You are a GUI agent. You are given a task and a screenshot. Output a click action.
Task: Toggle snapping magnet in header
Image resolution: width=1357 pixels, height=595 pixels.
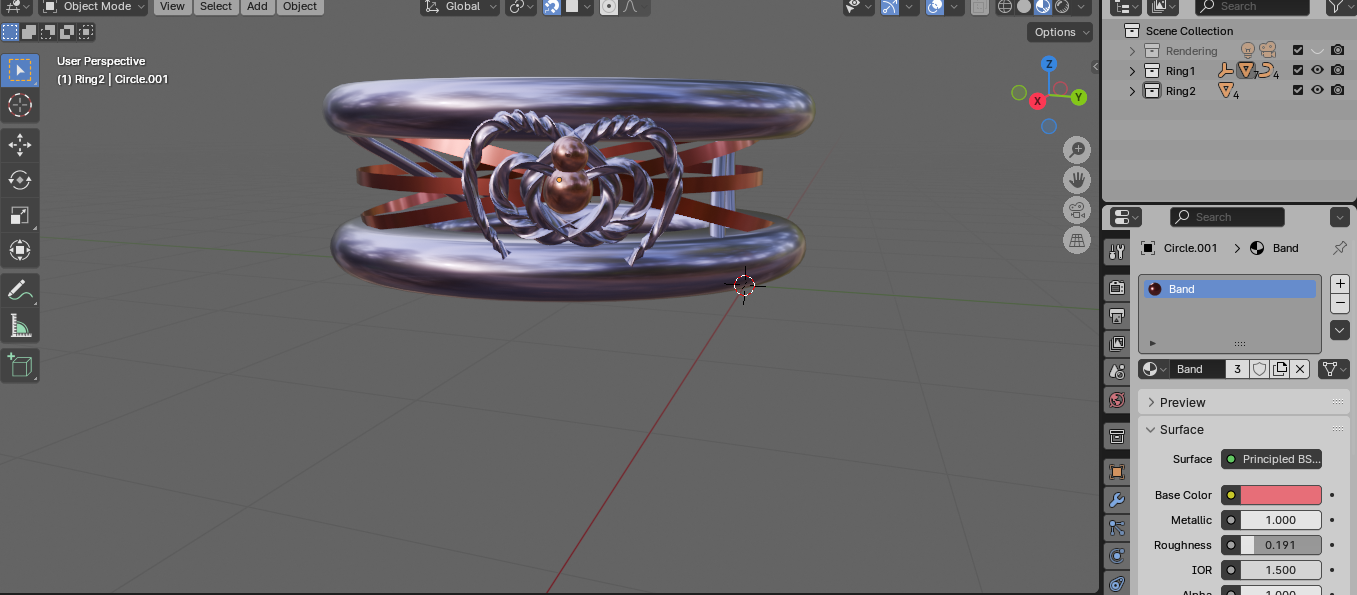552,7
